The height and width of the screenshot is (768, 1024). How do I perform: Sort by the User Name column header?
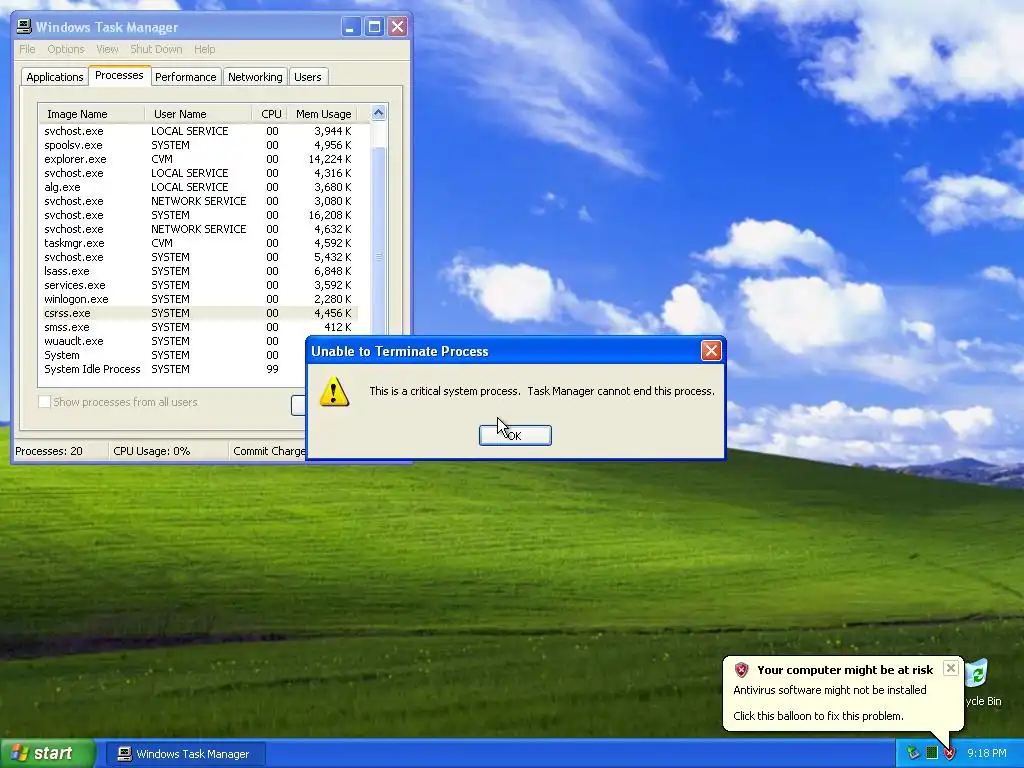[198, 114]
